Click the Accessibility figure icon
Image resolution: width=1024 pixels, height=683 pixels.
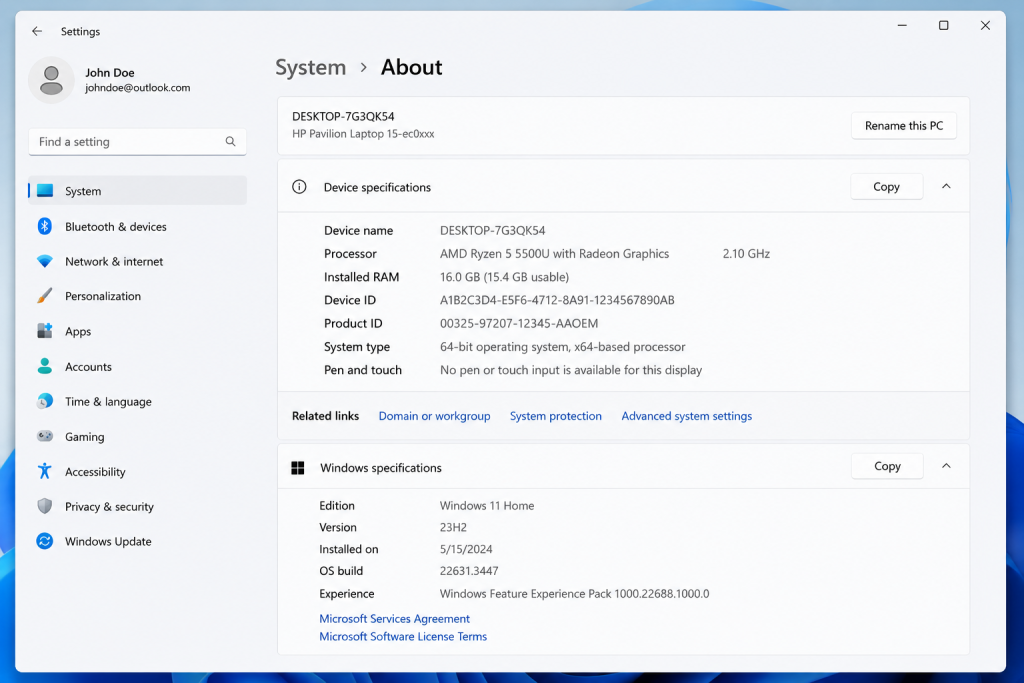44,471
